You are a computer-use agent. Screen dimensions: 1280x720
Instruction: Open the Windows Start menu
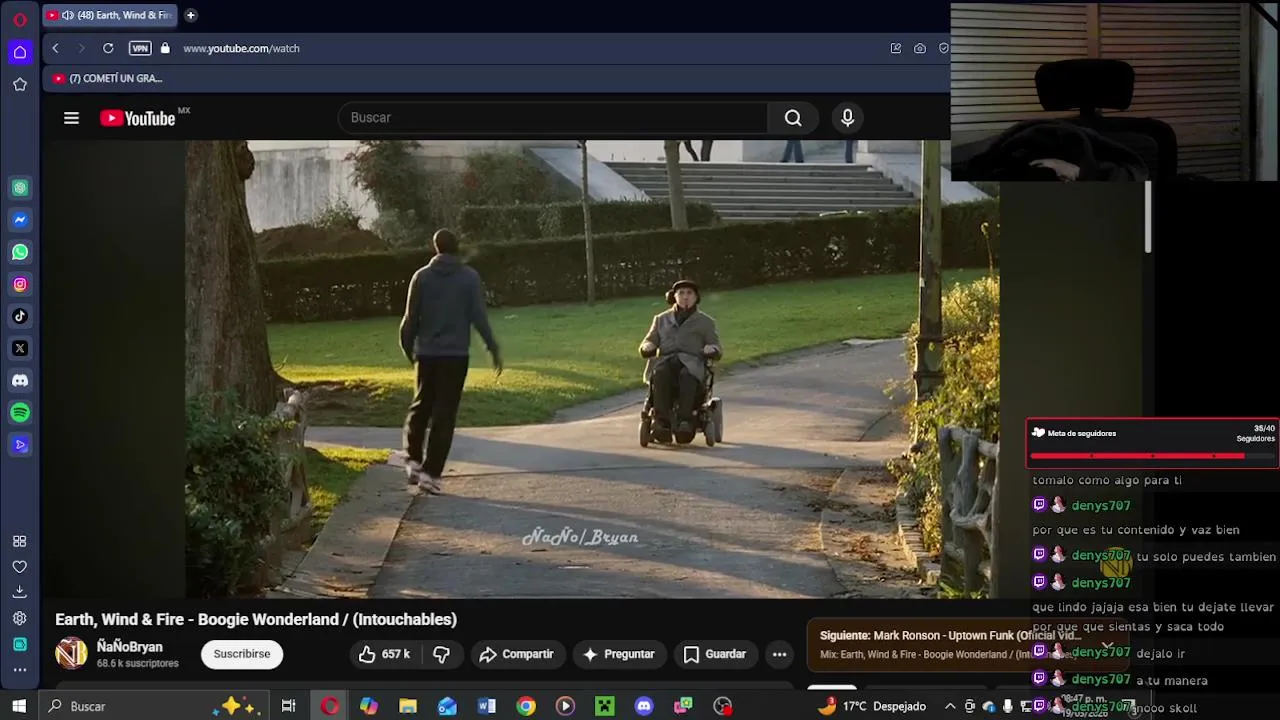tap(18, 706)
